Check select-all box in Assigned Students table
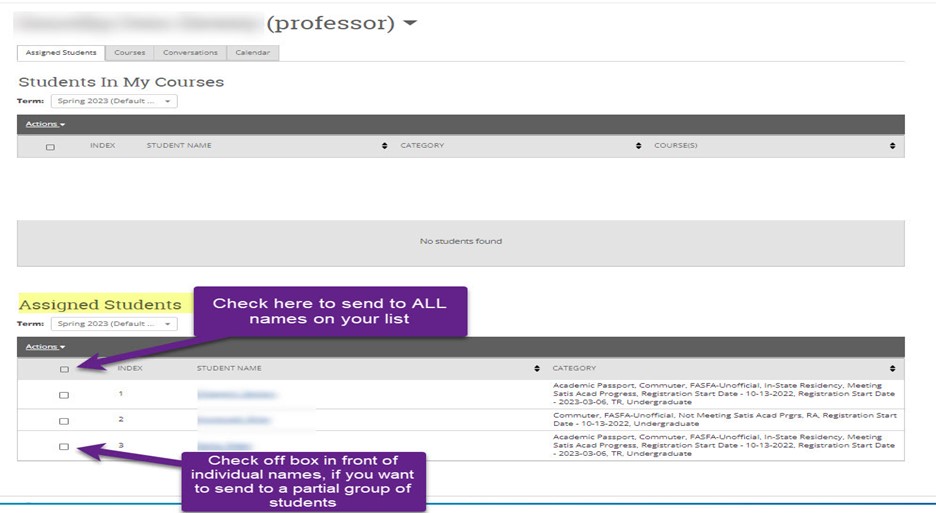 (x=64, y=369)
